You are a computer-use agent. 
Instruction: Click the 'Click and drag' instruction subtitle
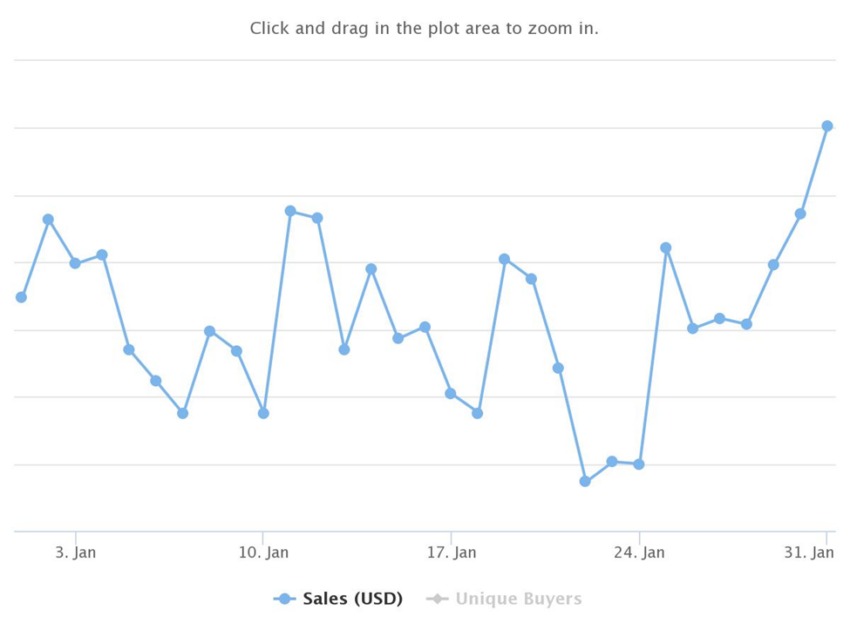pyautogui.click(x=424, y=28)
